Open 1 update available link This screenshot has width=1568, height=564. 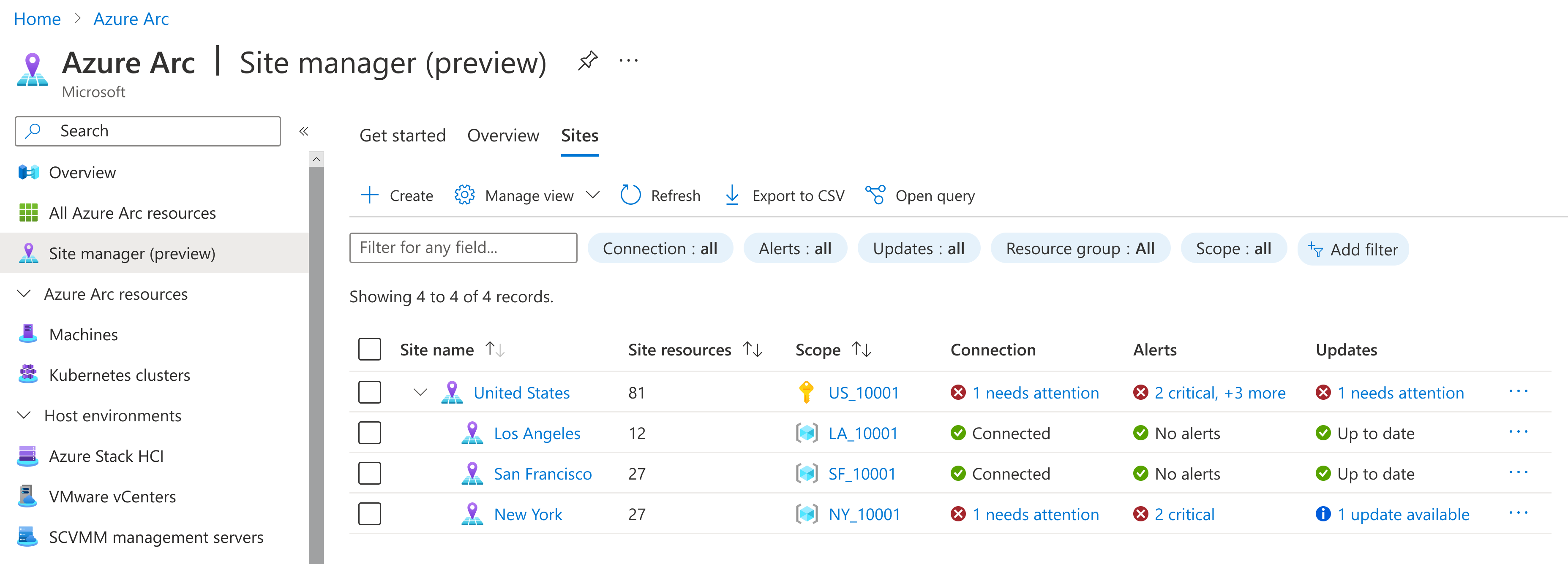click(1403, 514)
